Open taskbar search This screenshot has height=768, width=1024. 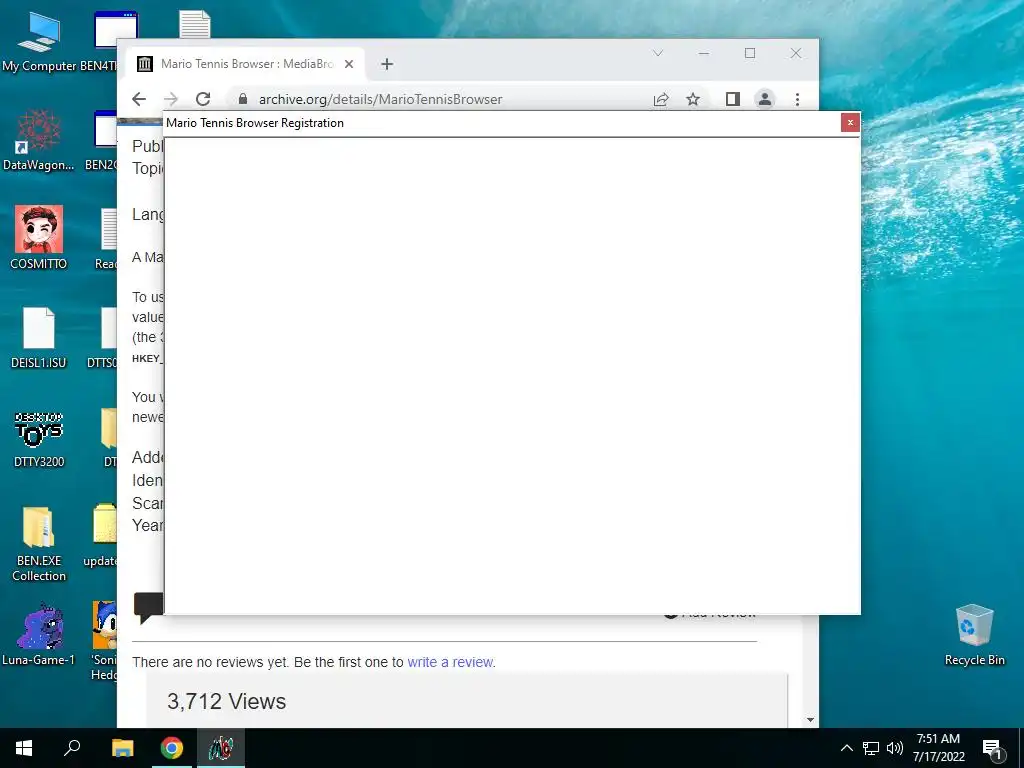(x=72, y=748)
